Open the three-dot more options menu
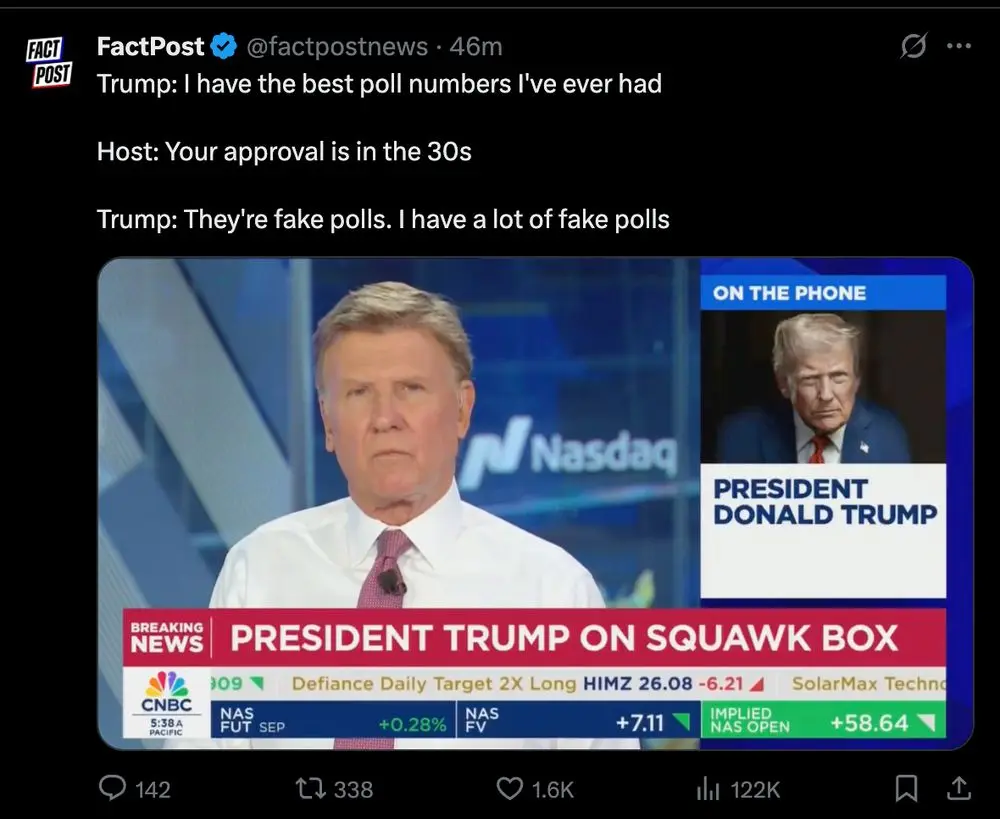Screen dimensions: 1000x819 click(958, 46)
